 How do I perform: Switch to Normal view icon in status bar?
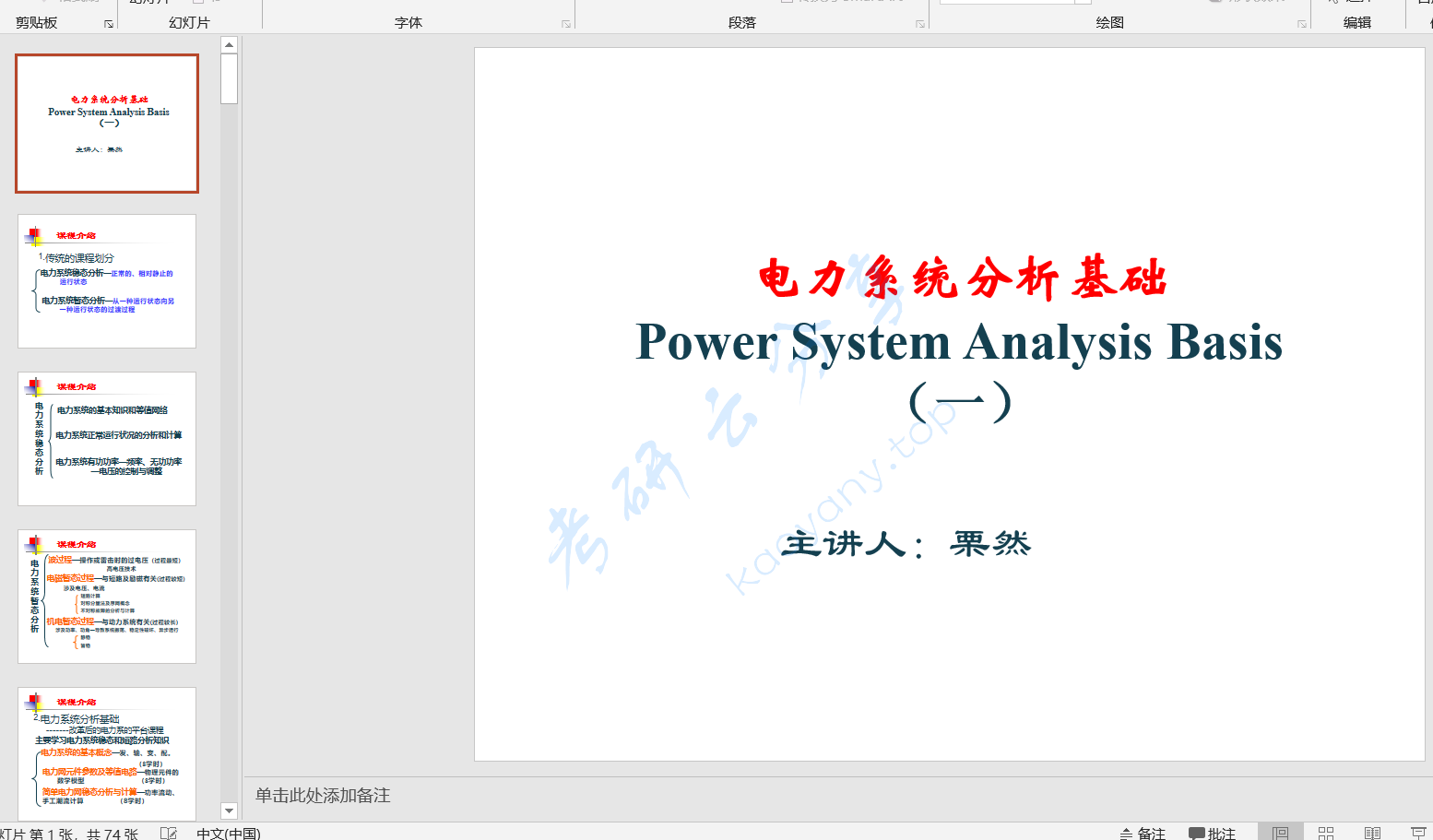[1280, 834]
